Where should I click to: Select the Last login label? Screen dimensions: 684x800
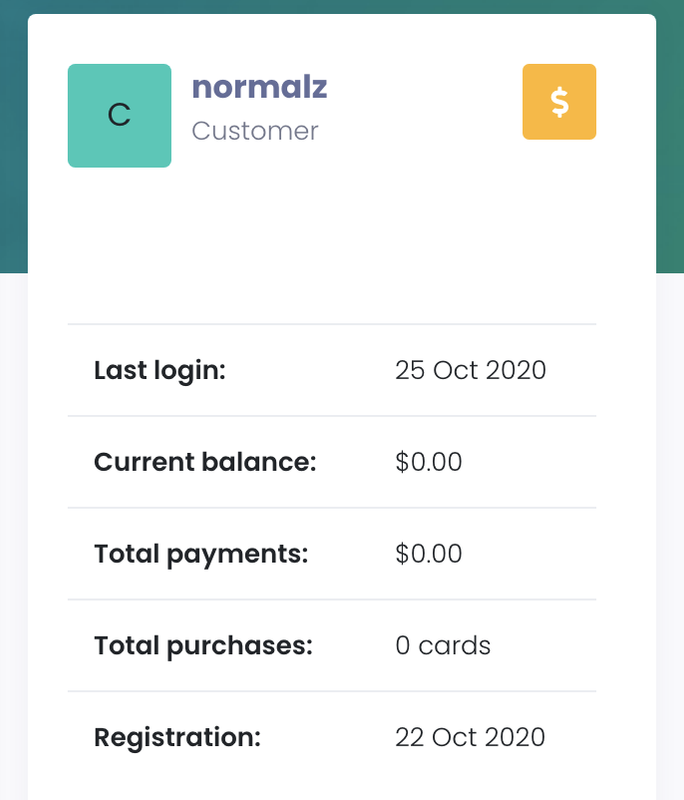160,370
